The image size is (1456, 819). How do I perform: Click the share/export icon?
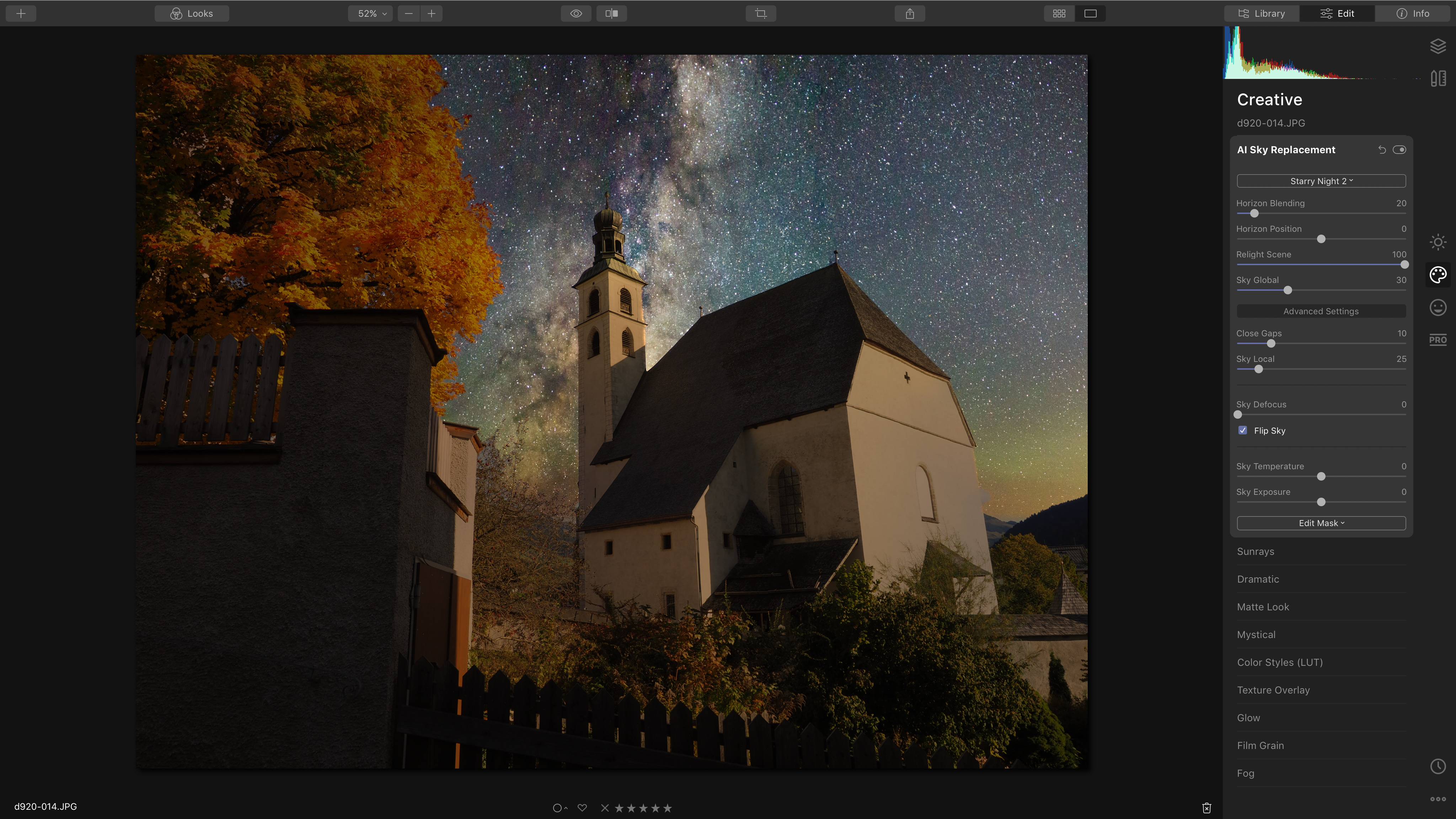click(x=910, y=13)
